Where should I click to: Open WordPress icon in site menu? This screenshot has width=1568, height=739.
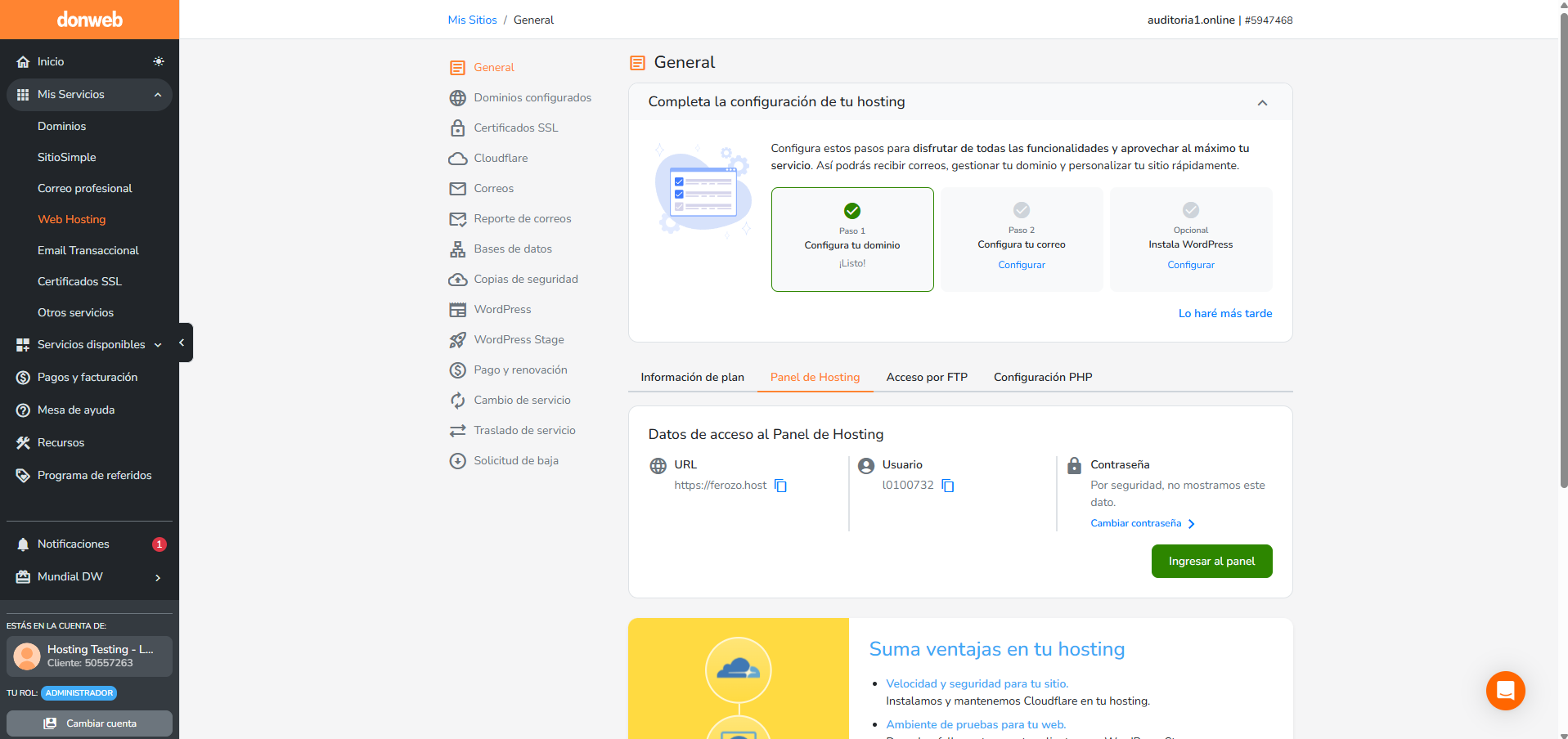click(457, 310)
